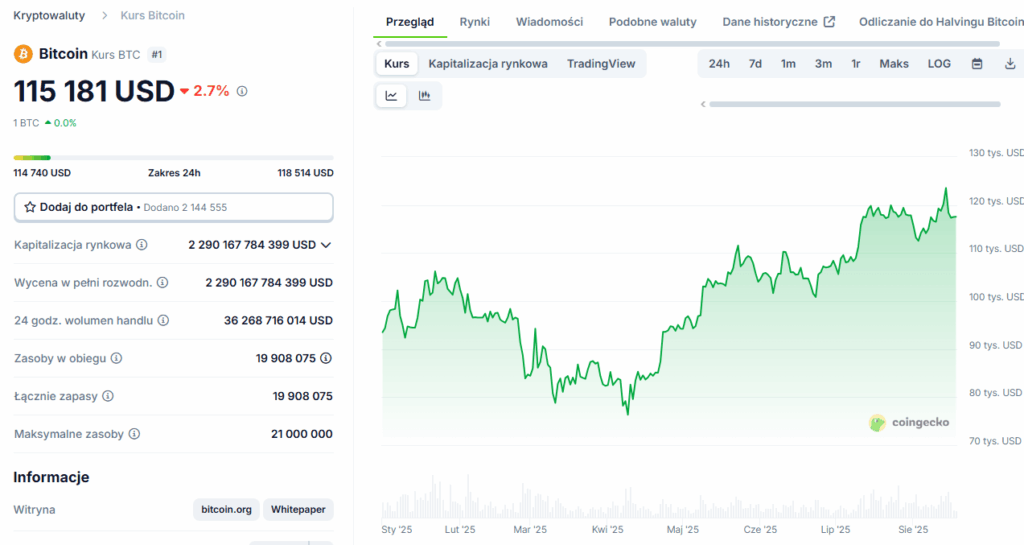The image size is (1024, 545).
Task: Open the calendar date range picker
Action: (977, 64)
